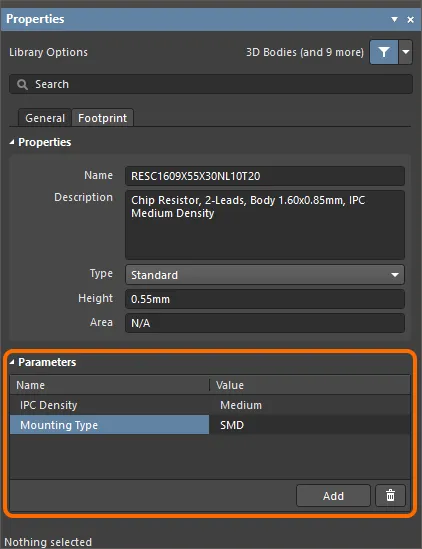Viewport: 422px width, 549px height.
Task: Close the Properties panel
Action: (410, 20)
